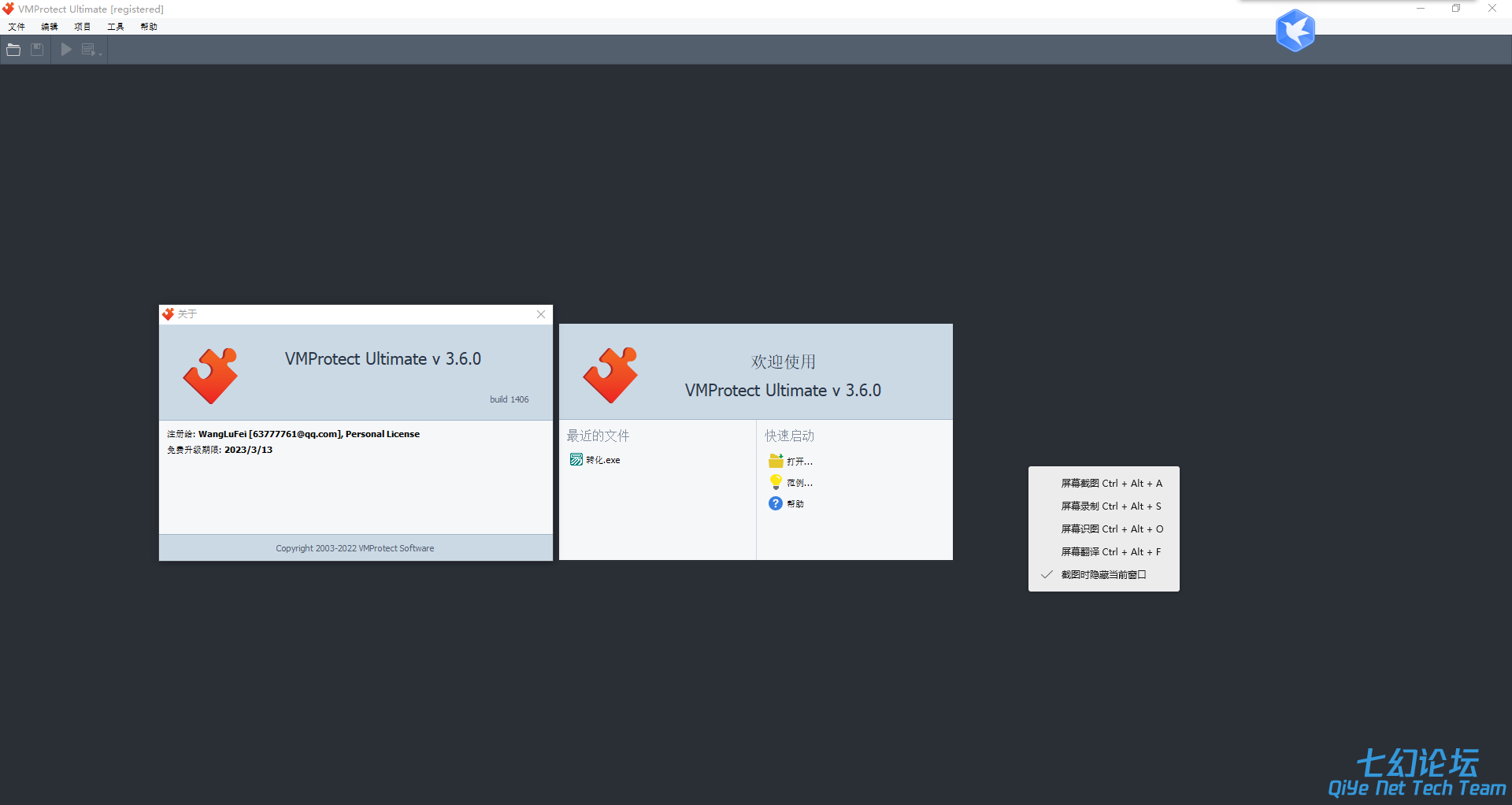Click the build 1406 text
Image resolution: width=1512 pixels, height=805 pixels.
click(510, 399)
